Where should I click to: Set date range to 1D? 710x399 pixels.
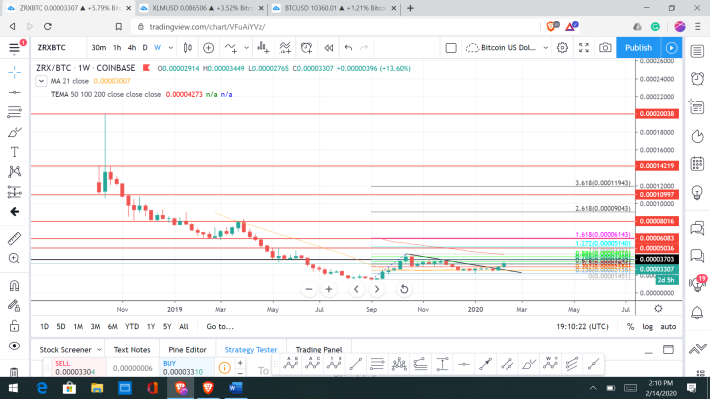tap(44, 327)
